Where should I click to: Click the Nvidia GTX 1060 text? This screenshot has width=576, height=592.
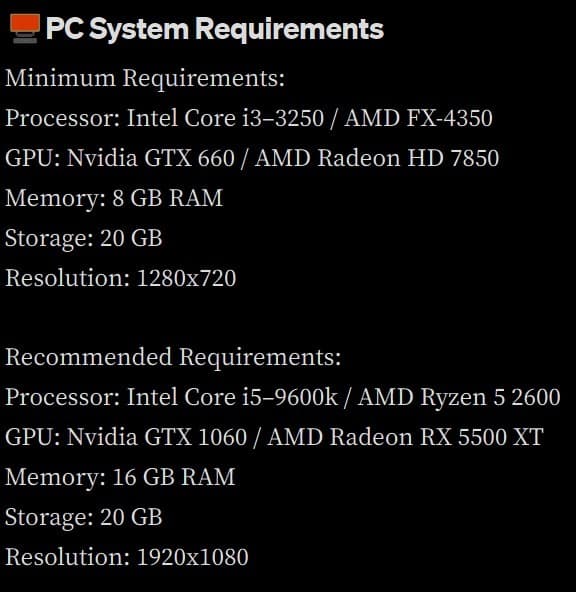tap(157, 437)
